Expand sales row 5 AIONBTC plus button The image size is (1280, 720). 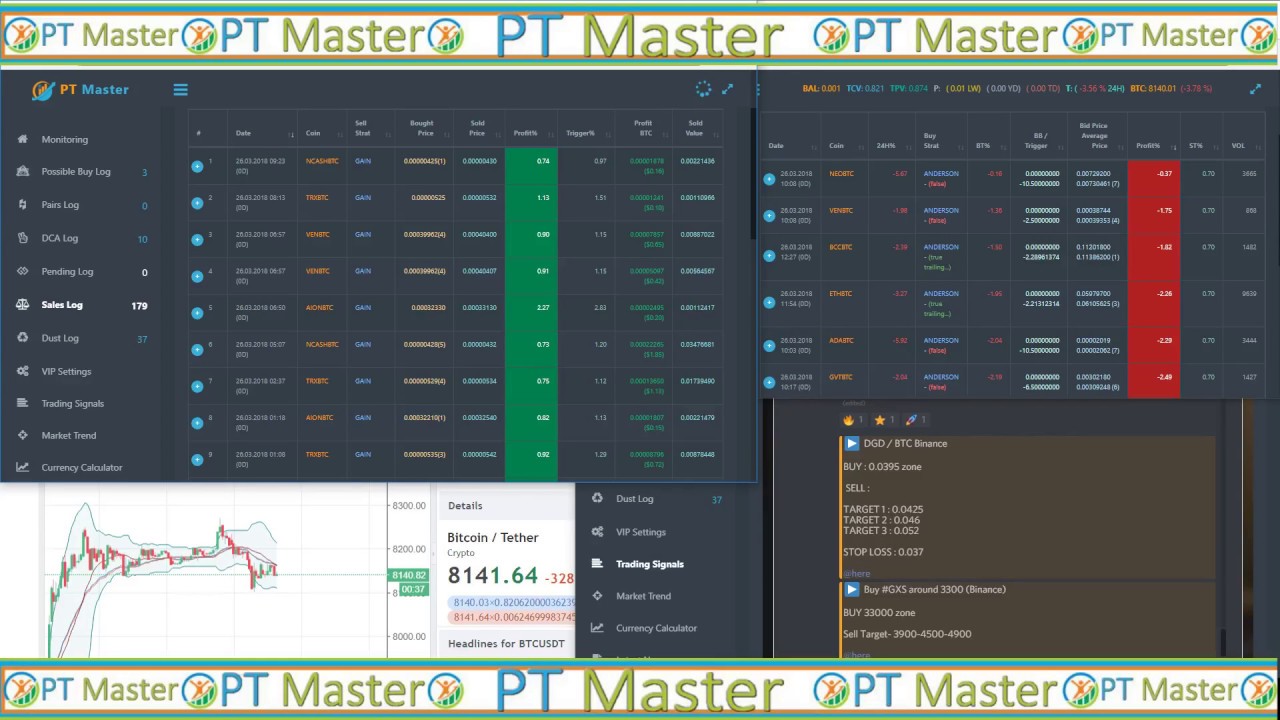pos(197,313)
